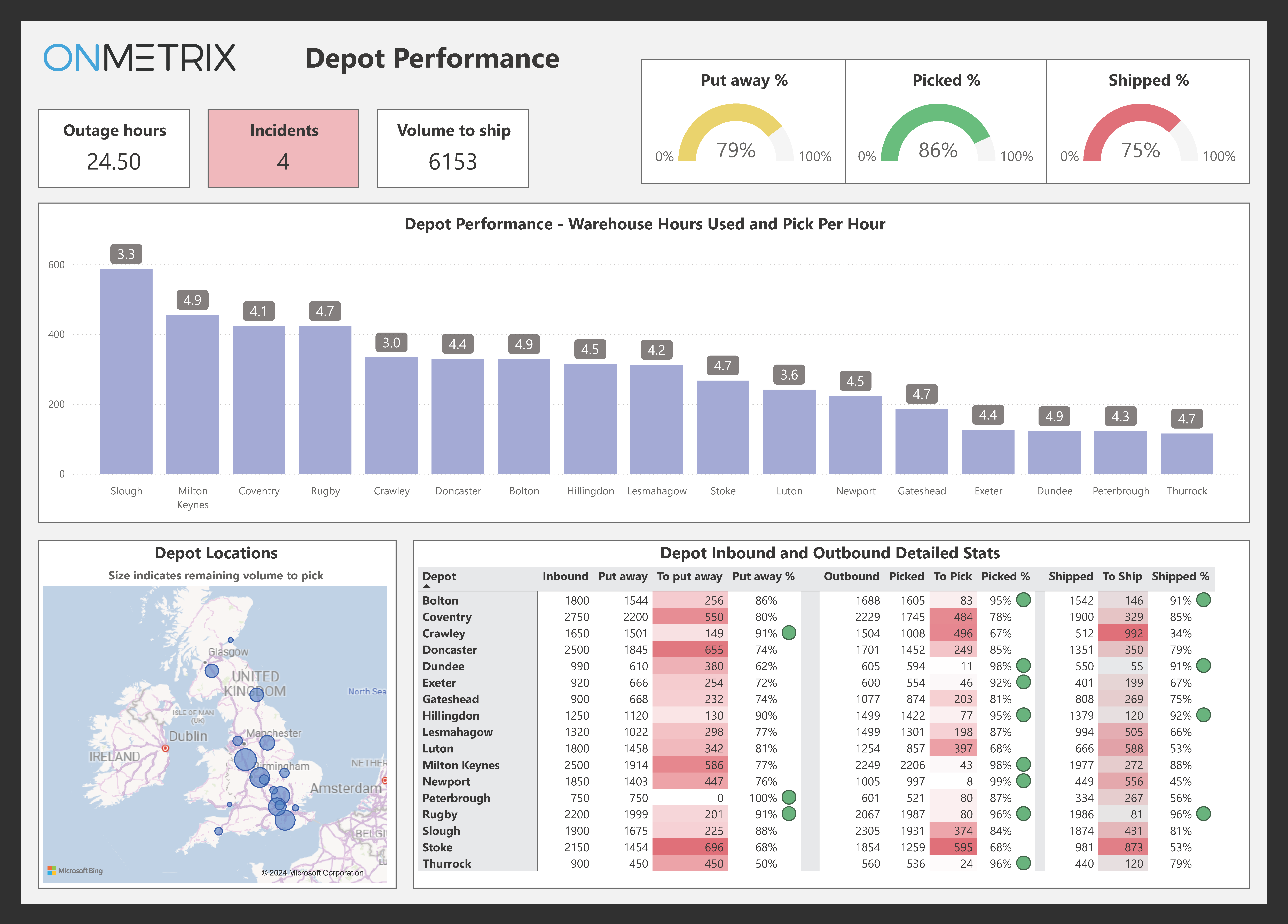This screenshot has width=1288, height=924.
Task: Click green indicator on Rugby Put away %
Action: tap(789, 814)
